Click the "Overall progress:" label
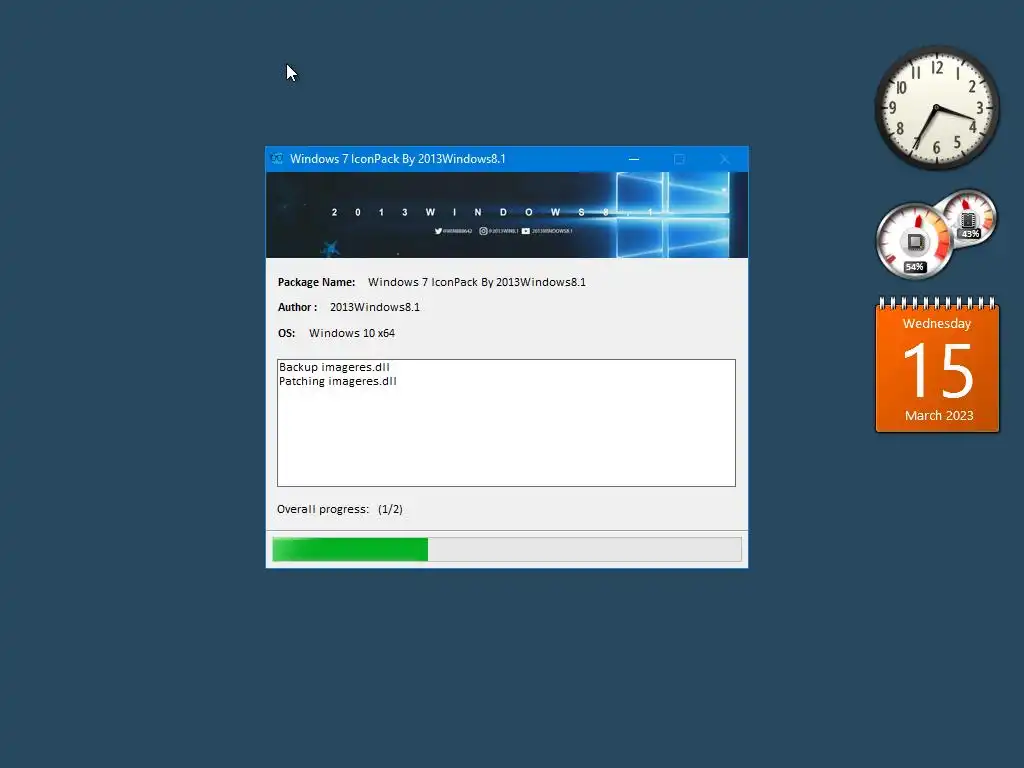Viewport: 1024px width, 768px height. click(323, 509)
